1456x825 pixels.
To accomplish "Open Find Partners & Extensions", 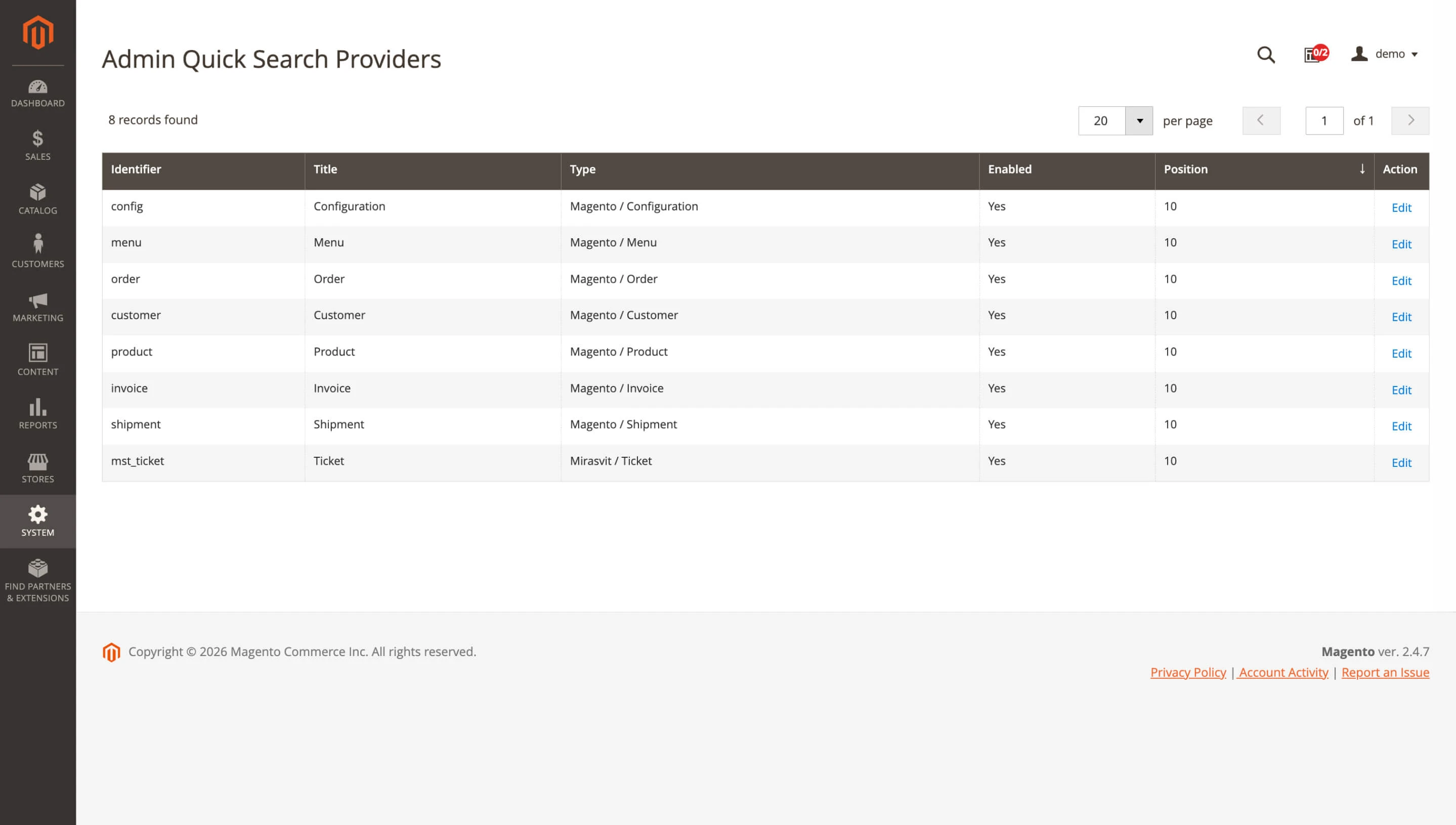I will pyautogui.click(x=38, y=581).
